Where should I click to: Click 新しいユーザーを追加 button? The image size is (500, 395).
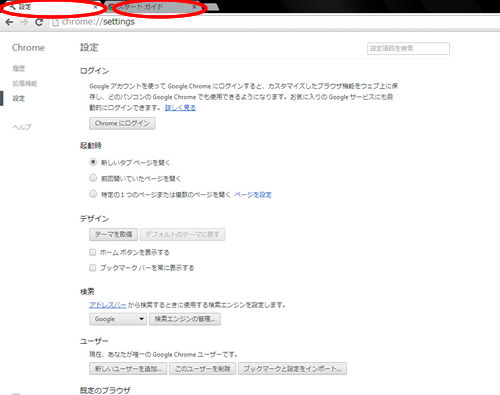click(x=128, y=369)
